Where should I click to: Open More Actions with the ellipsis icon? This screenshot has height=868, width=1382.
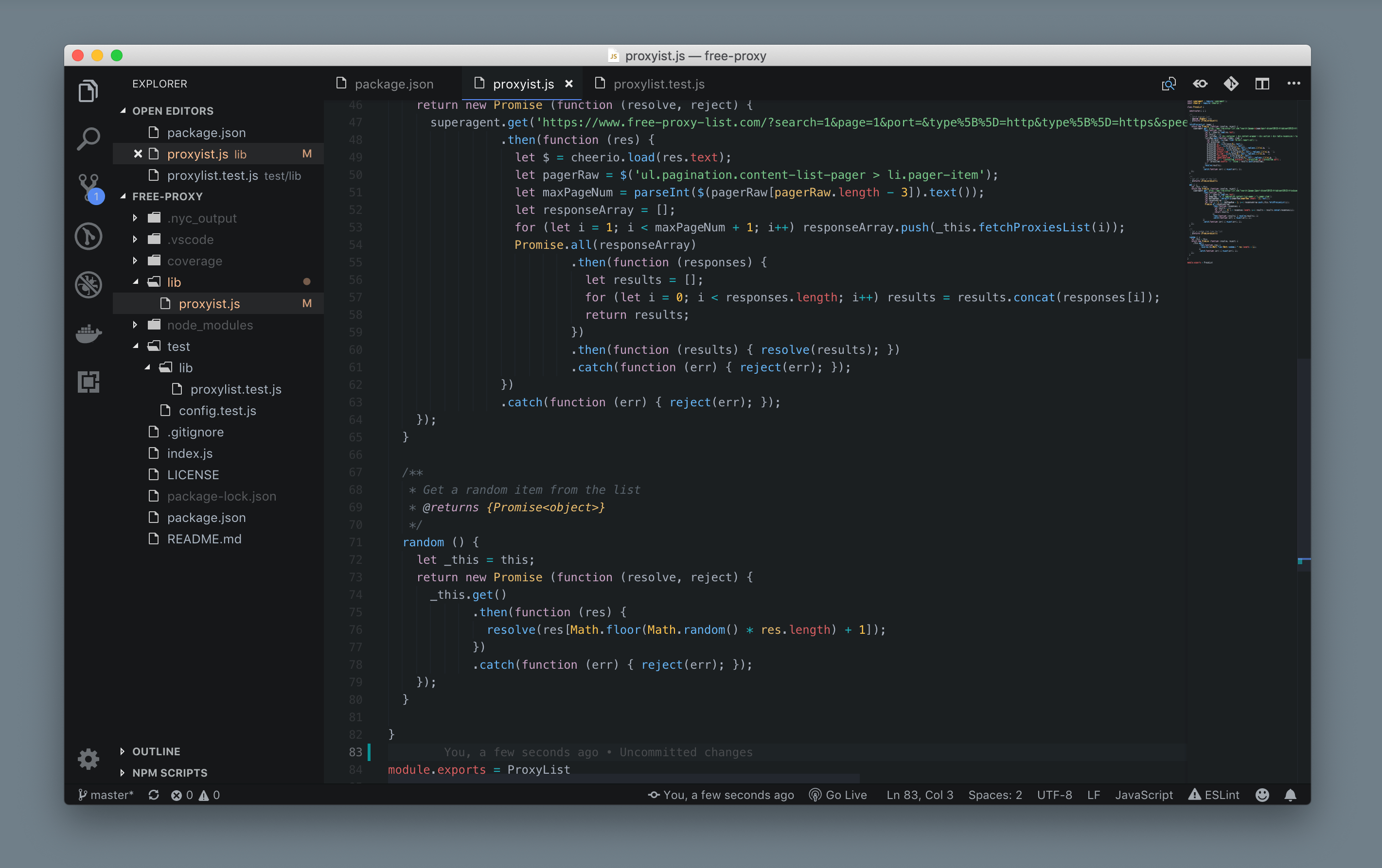tap(1293, 83)
